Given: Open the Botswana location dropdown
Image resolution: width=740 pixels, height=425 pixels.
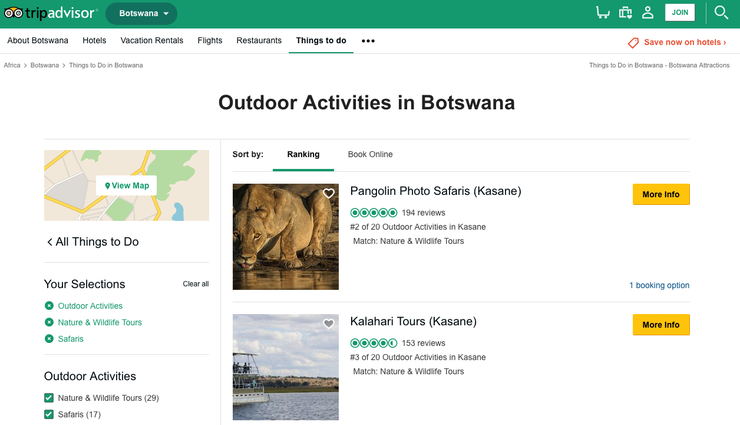Looking at the screenshot, I should pyautogui.click(x=141, y=14).
